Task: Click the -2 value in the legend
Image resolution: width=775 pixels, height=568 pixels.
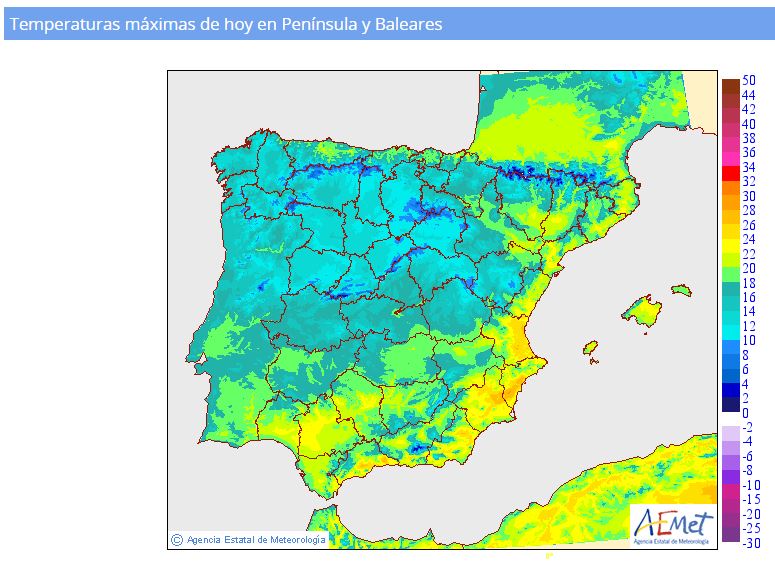Action: [748, 427]
